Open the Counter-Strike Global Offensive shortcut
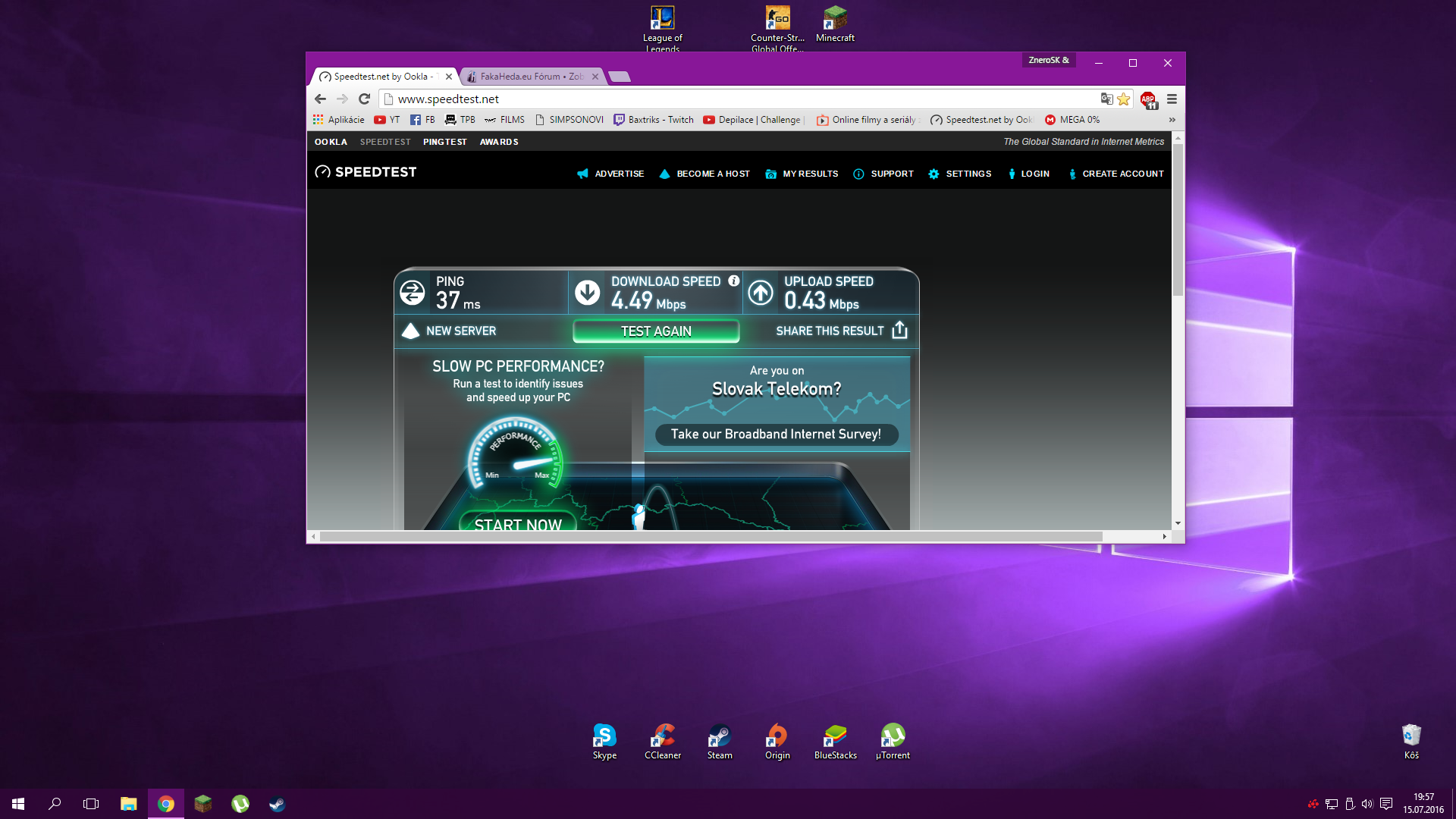The image size is (1456, 819). [x=777, y=29]
